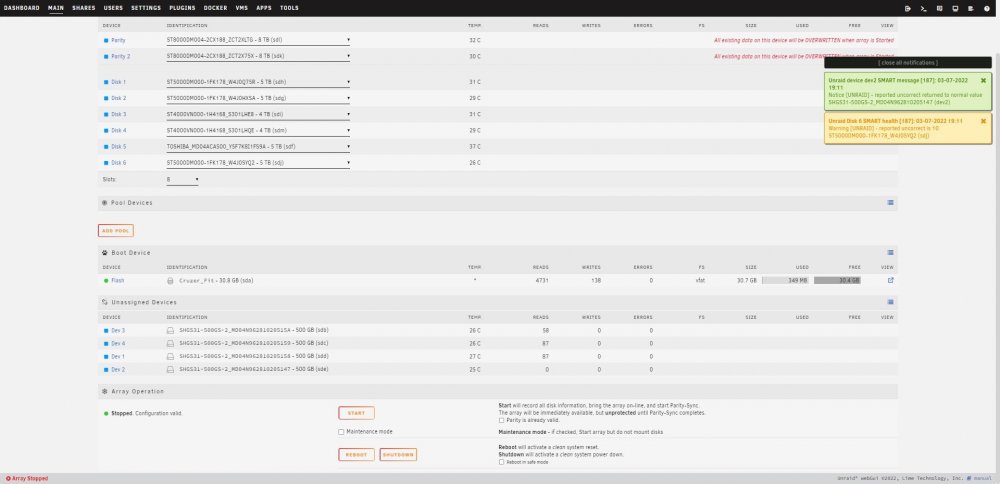Click the feedback icon in top bar
The image size is (1000, 484).
pyautogui.click(x=939, y=8)
